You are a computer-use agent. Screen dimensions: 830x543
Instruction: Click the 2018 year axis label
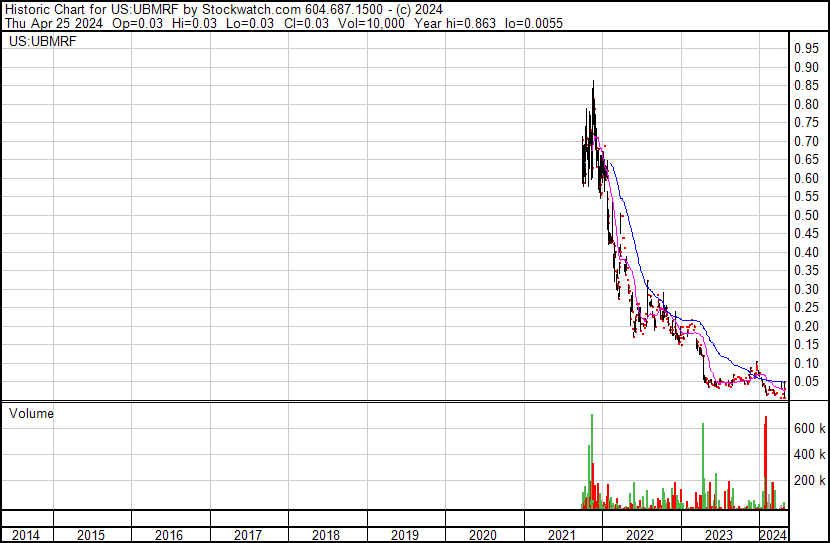click(x=326, y=535)
